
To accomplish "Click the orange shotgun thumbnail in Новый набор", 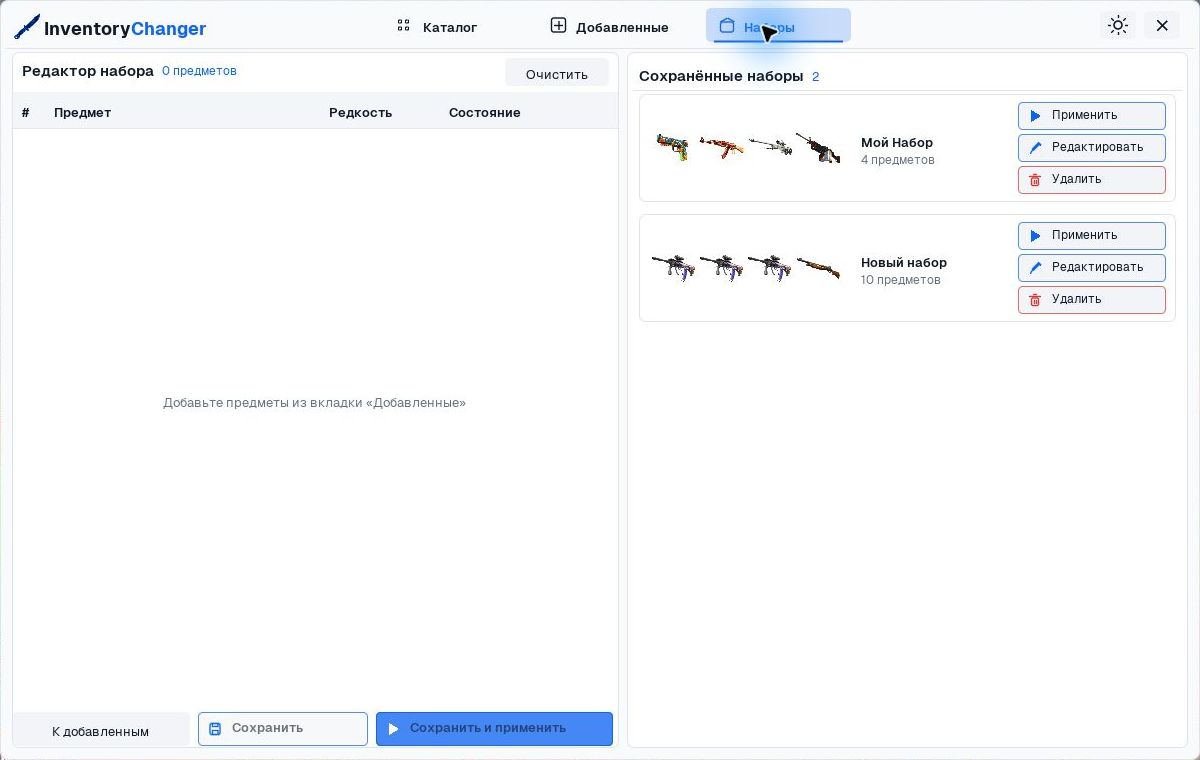I will click(818, 268).
